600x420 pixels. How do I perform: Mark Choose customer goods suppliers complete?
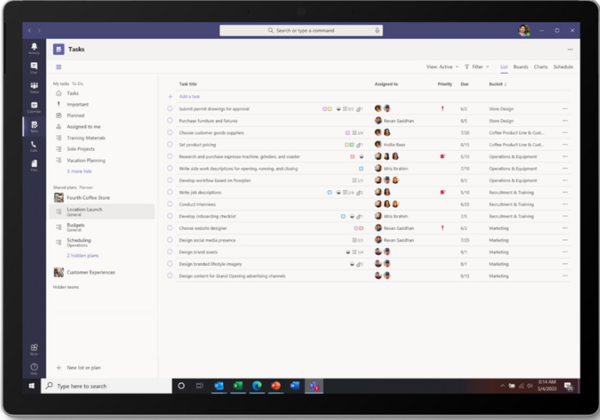170,132
